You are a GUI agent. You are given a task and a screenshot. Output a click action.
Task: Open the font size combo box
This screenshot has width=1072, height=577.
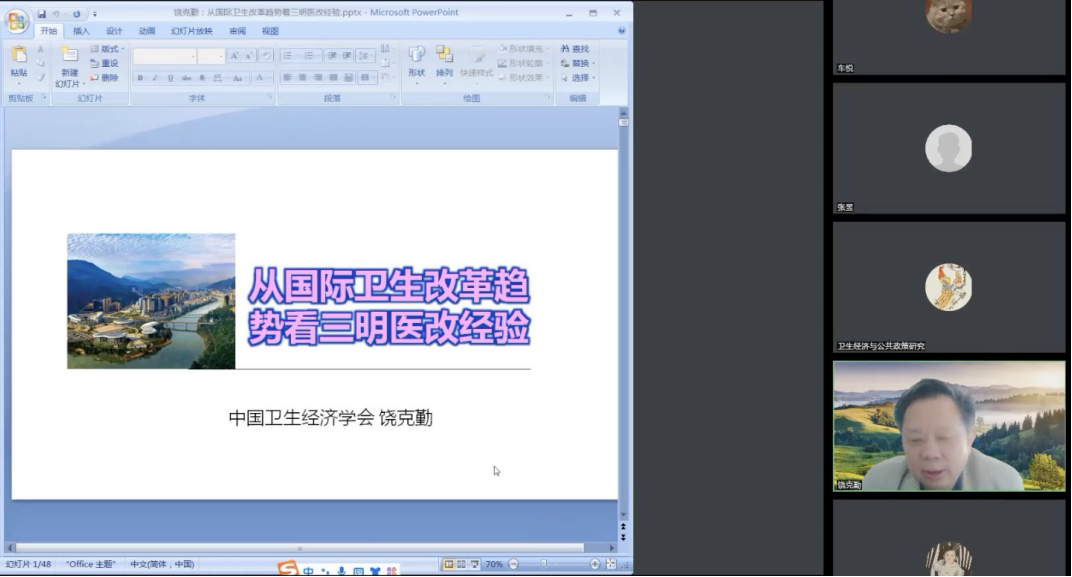211,56
